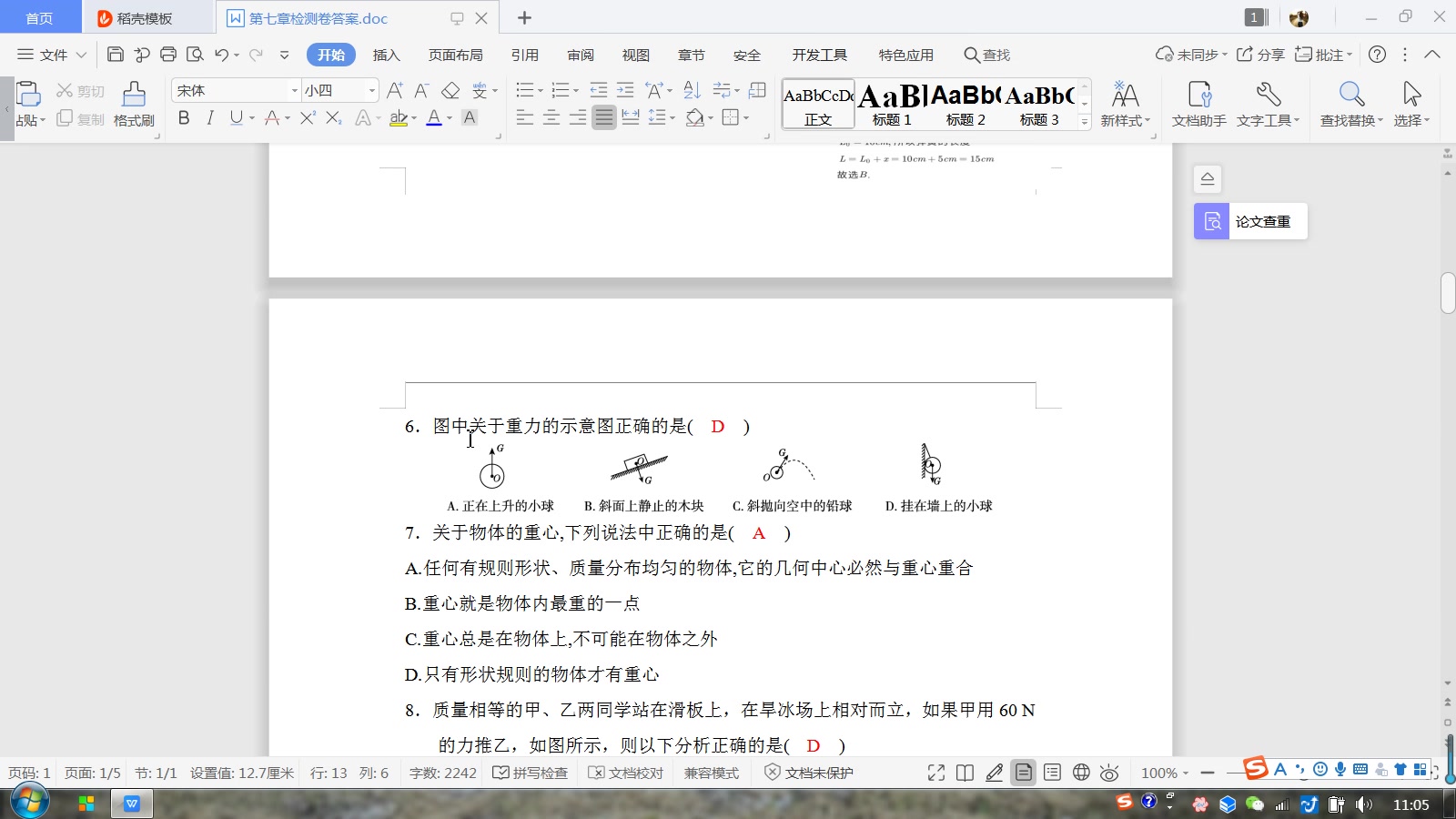The height and width of the screenshot is (819, 1456).
Task: Apply the 正文 style
Action: point(818,105)
